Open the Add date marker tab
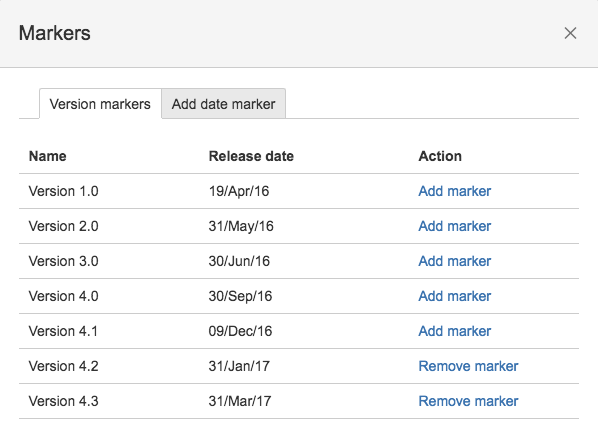Viewport: 598px width, 437px height. [x=223, y=104]
